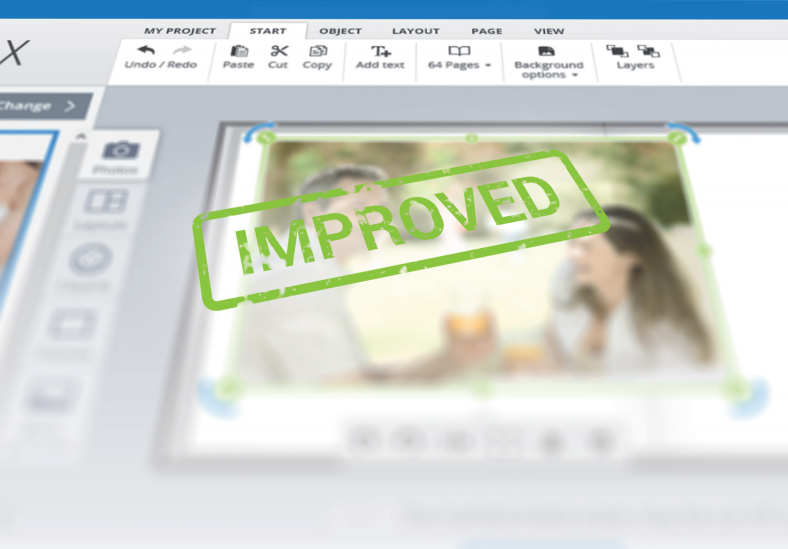The height and width of the screenshot is (549, 788).
Task: Click top-right blue rotate handle of photo
Action: tap(684, 132)
